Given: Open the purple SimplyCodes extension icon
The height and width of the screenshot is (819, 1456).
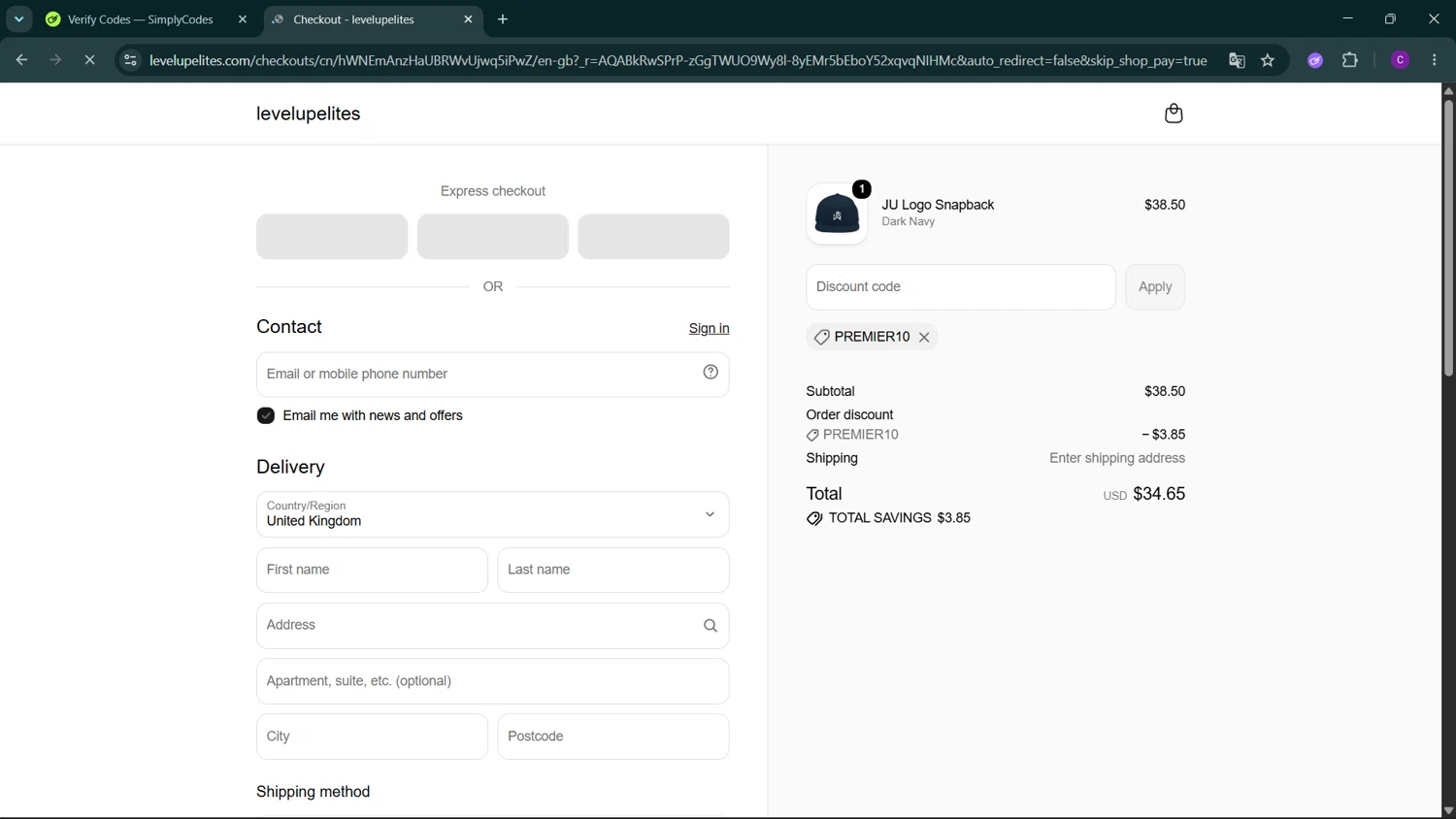Looking at the screenshot, I should pyautogui.click(x=1315, y=60).
